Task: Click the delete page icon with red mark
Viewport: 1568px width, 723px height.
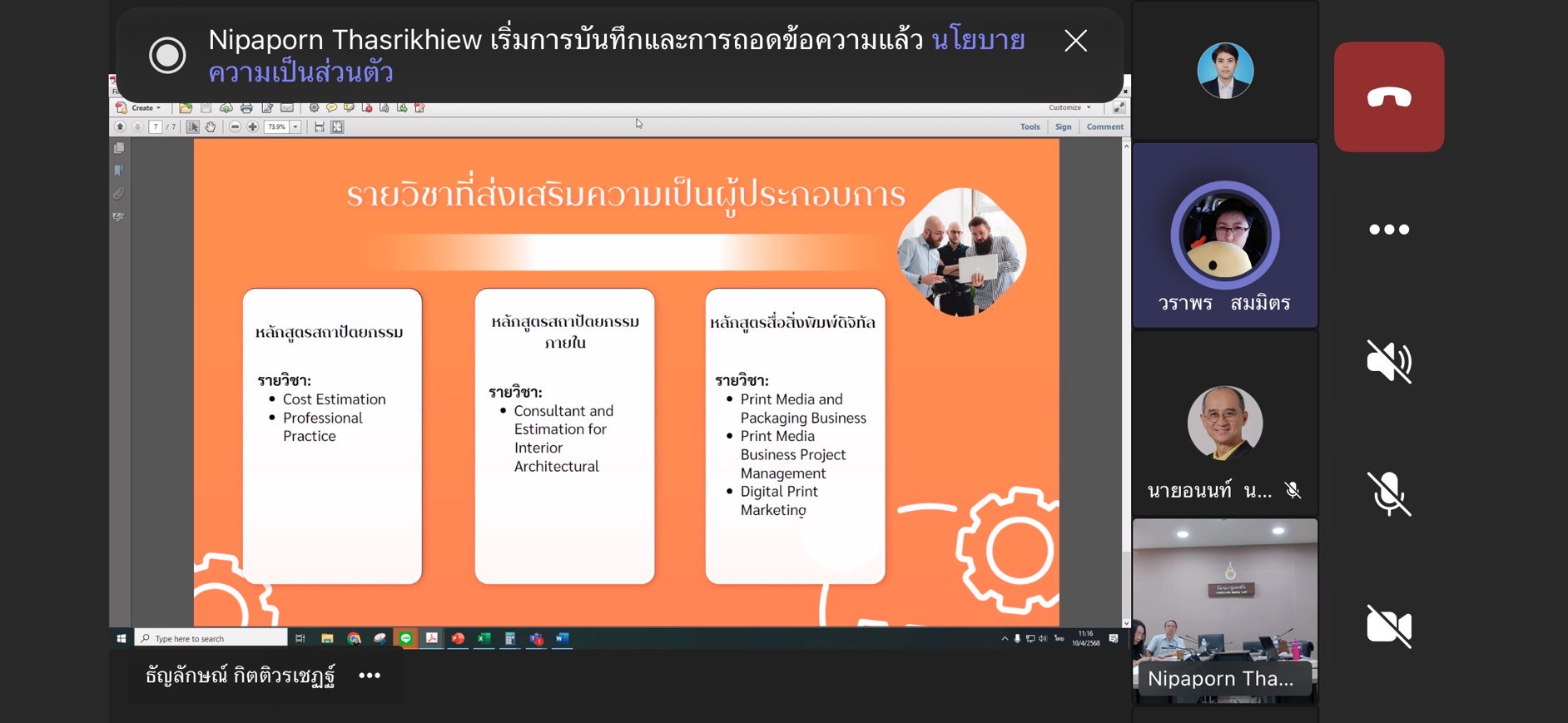Action: (366, 108)
